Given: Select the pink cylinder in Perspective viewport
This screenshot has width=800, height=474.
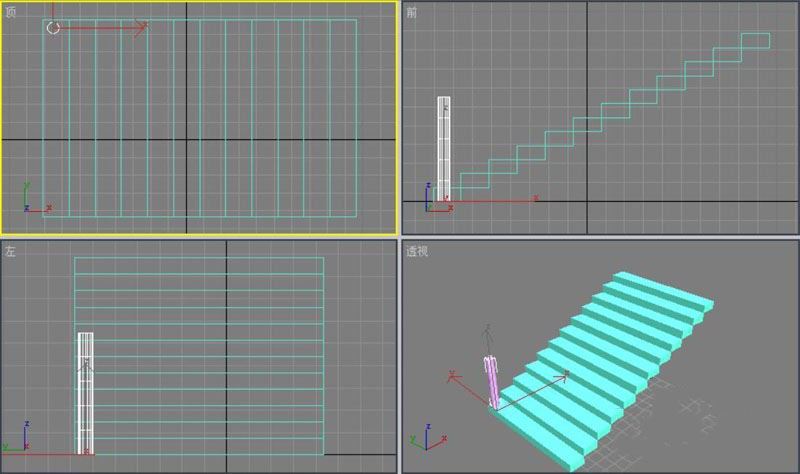Looking at the screenshot, I should (x=491, y=382).
